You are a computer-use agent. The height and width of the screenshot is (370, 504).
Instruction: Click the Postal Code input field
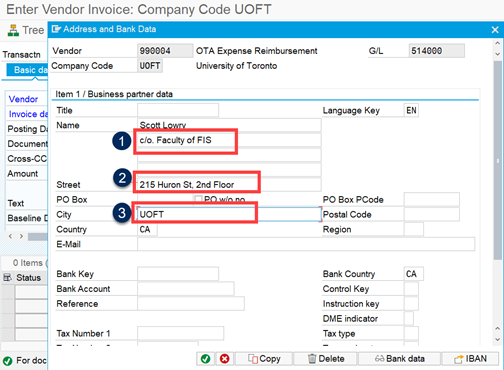[432, 214]
